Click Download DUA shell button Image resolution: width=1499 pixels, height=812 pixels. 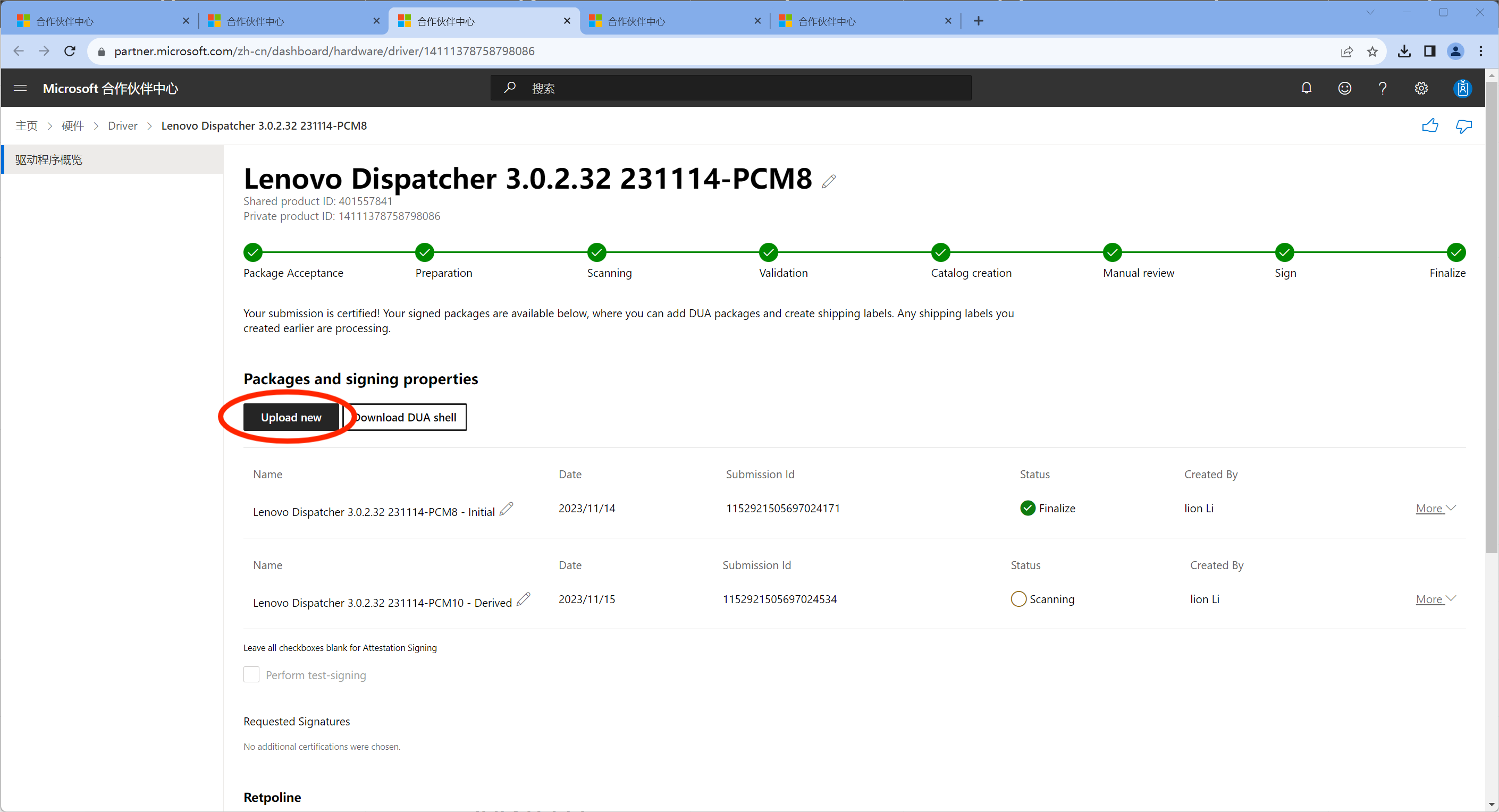[x=405, y=417]
